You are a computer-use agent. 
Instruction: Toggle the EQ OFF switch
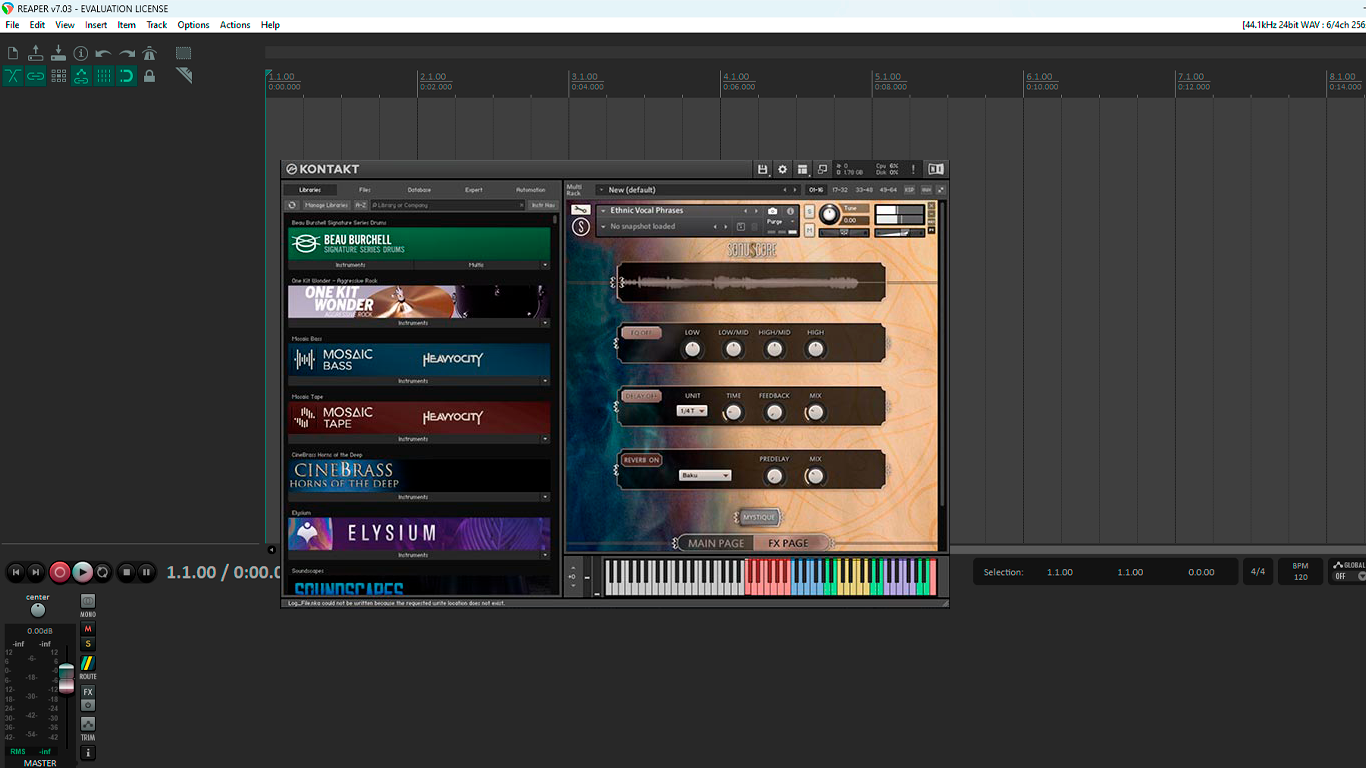tap(641, 333)
